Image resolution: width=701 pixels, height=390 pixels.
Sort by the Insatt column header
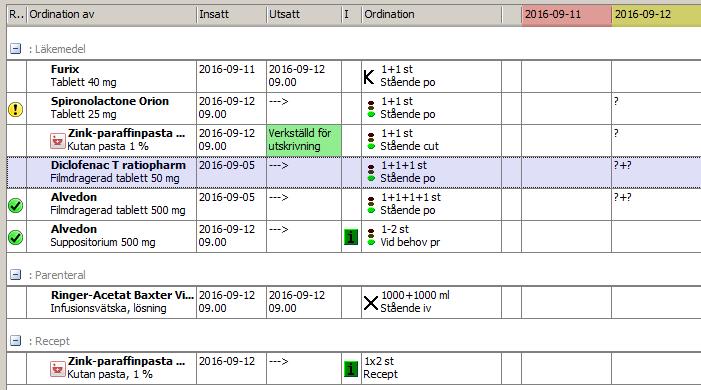tap(231, 14)
